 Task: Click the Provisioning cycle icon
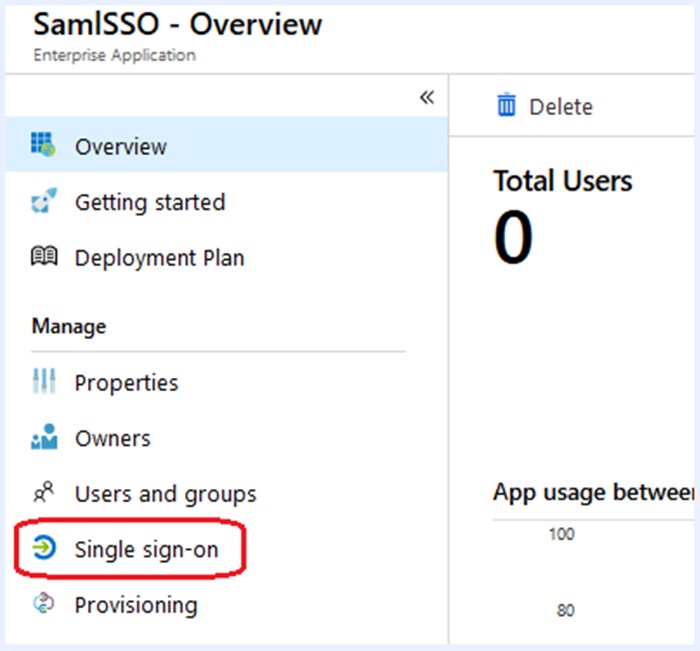tap(44, 605)
